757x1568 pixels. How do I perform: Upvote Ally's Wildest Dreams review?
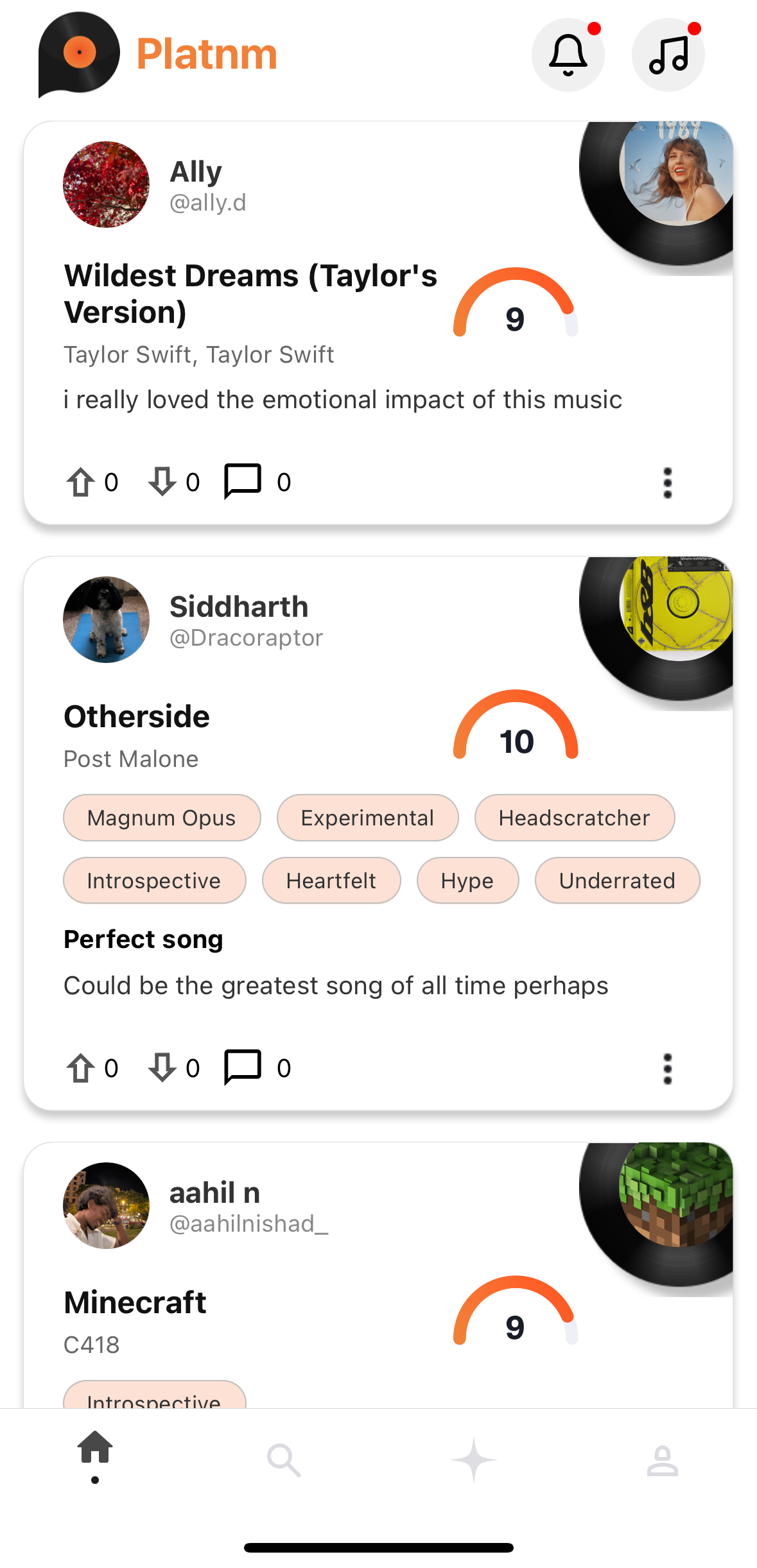81,482
